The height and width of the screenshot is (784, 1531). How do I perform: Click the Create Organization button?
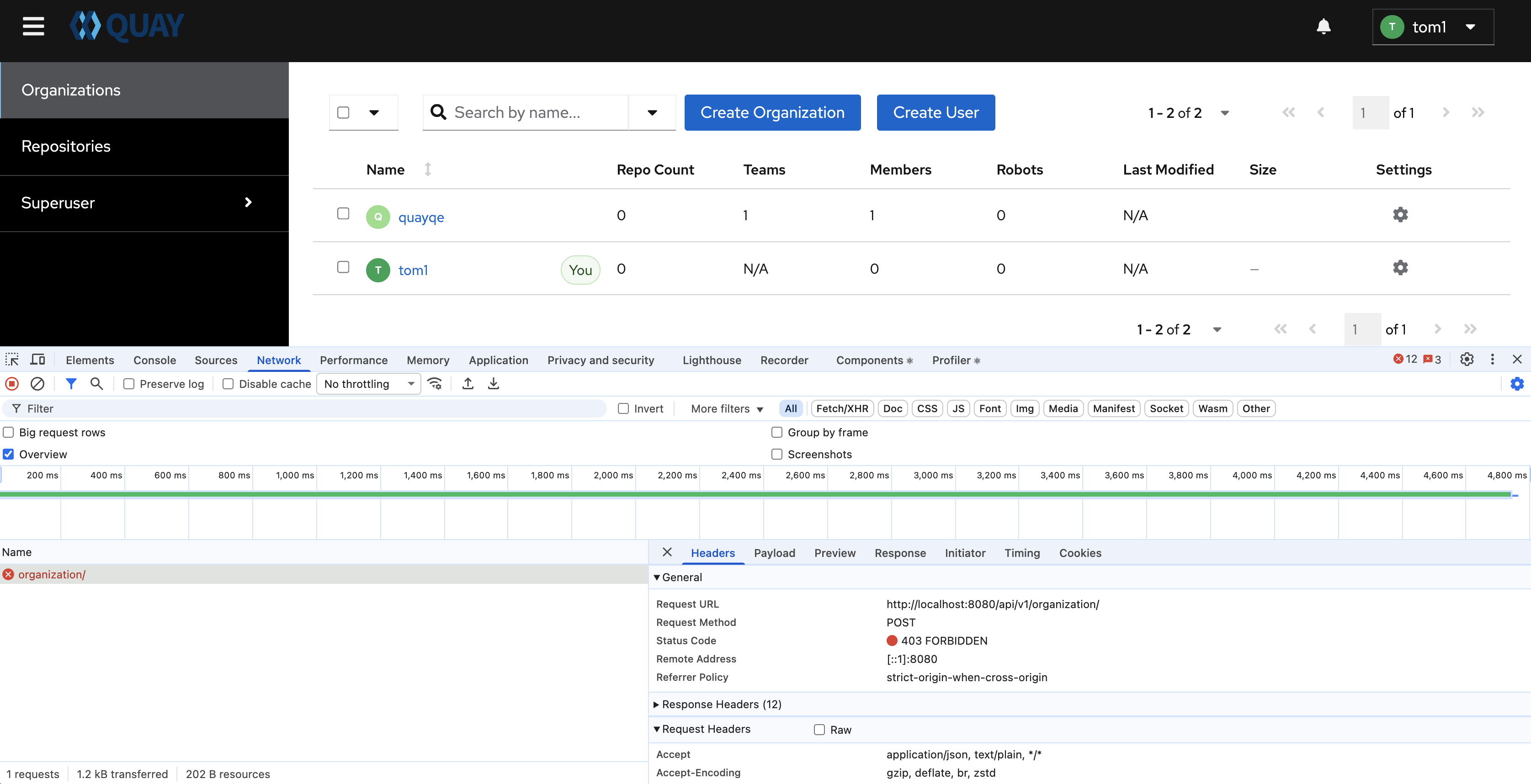point(772,112)
